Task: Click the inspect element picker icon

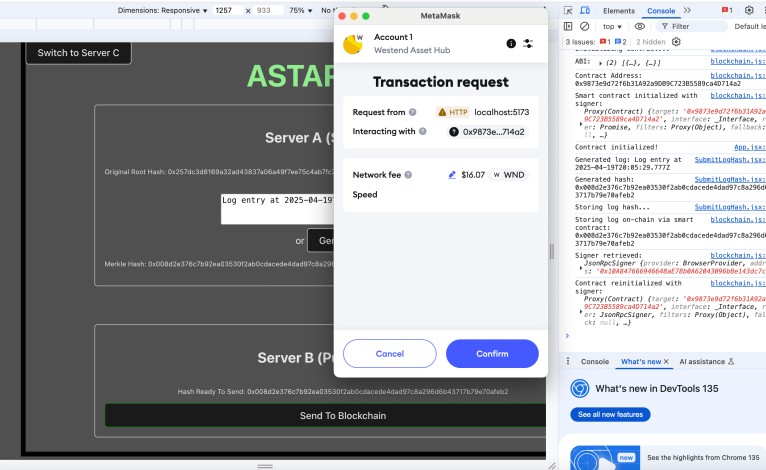Action: tap(568, 10)
